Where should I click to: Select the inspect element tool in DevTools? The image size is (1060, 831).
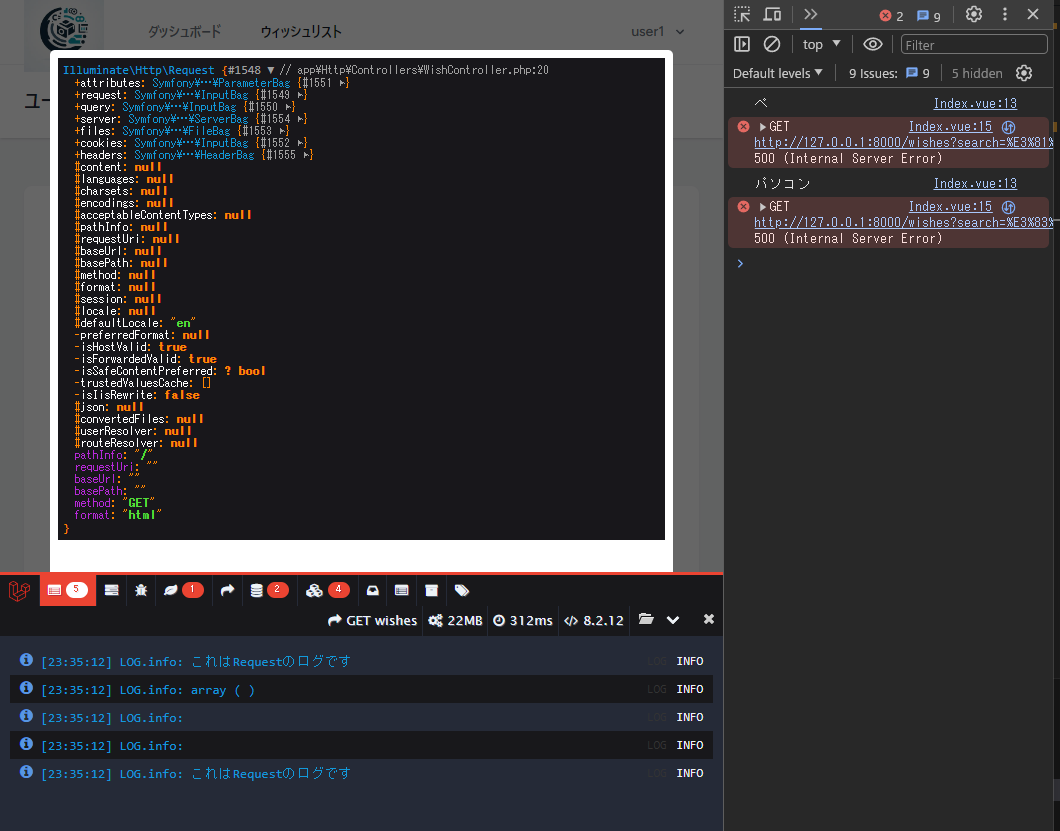[x=742, y=15]
